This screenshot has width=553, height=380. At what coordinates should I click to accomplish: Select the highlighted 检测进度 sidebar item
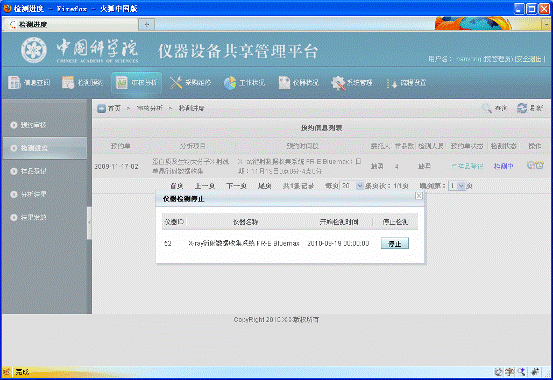tap(45, 148)
